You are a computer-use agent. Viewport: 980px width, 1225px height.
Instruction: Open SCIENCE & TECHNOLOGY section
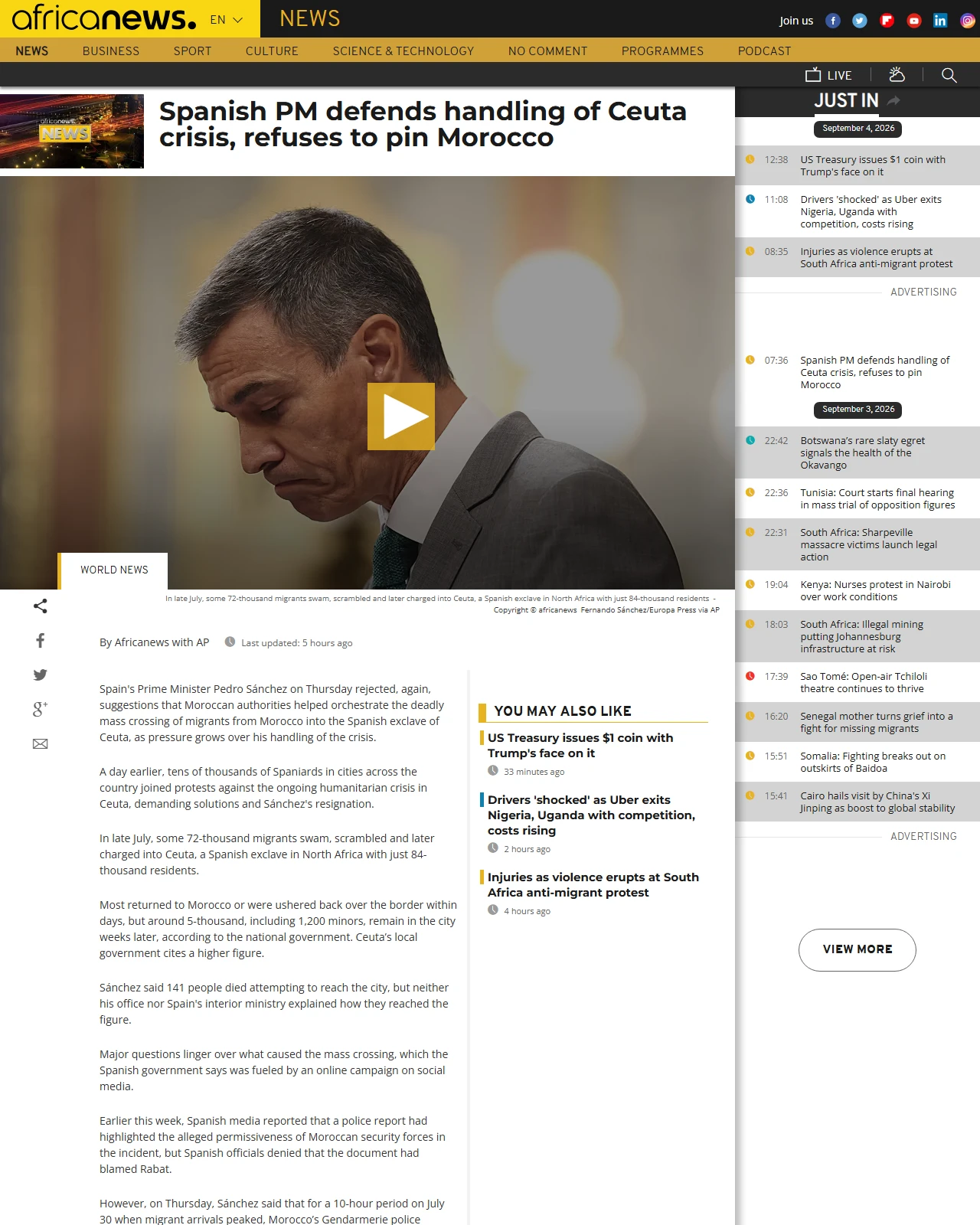[x=403, y=51]
